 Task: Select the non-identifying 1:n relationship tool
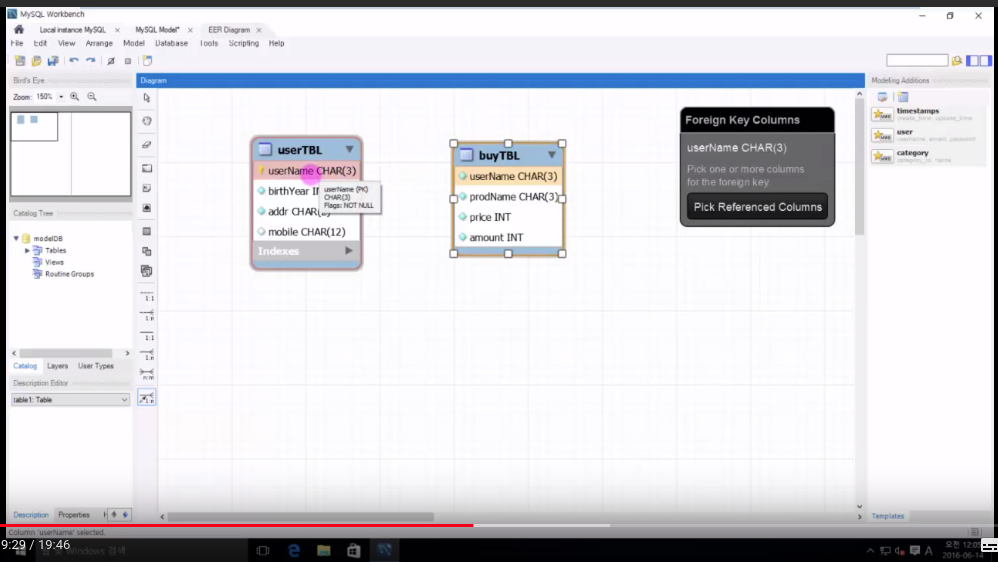pyautogui.click(x=147, y=315)
